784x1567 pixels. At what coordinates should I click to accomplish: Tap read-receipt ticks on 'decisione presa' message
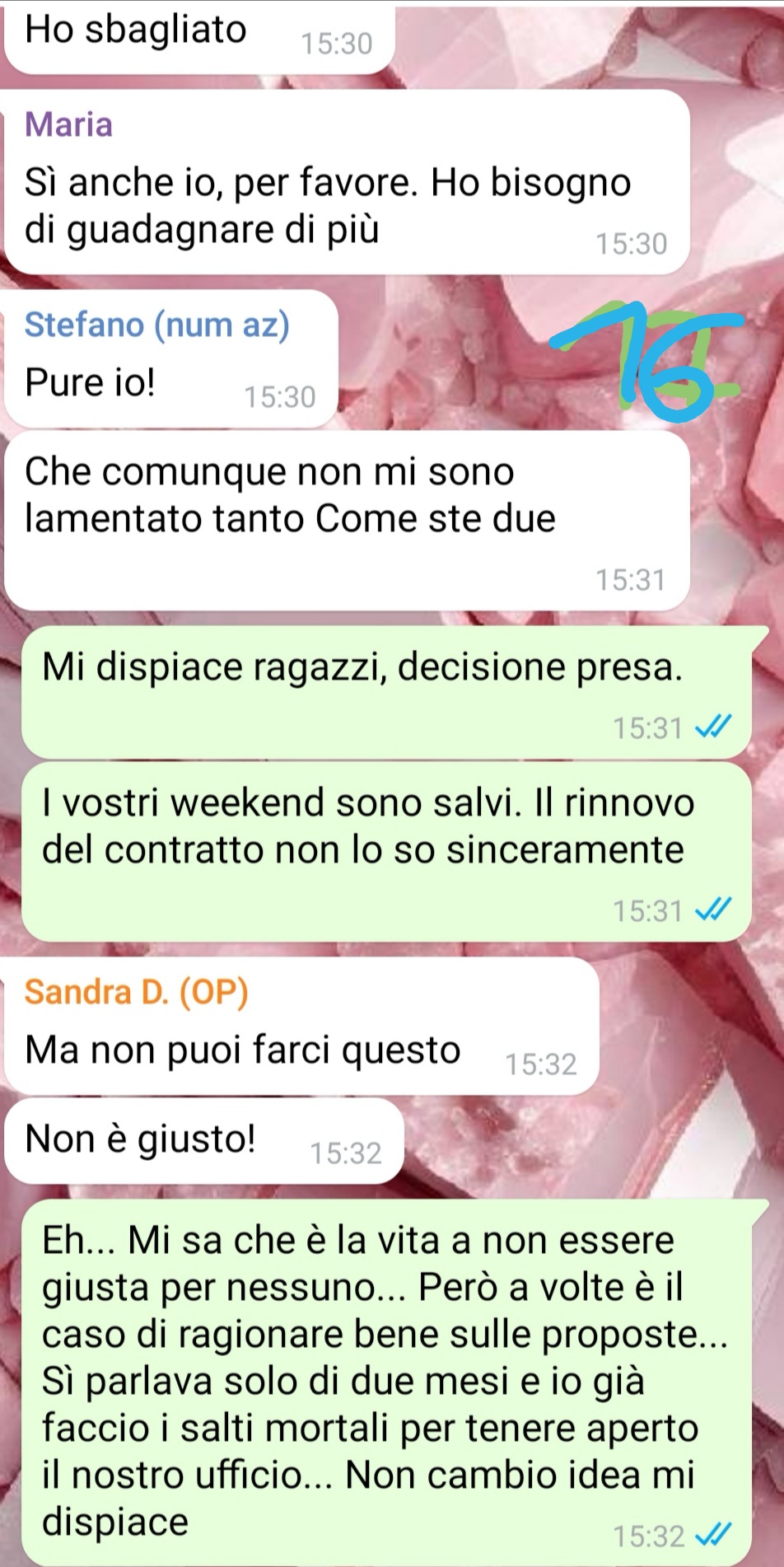[x=713, y=727]
